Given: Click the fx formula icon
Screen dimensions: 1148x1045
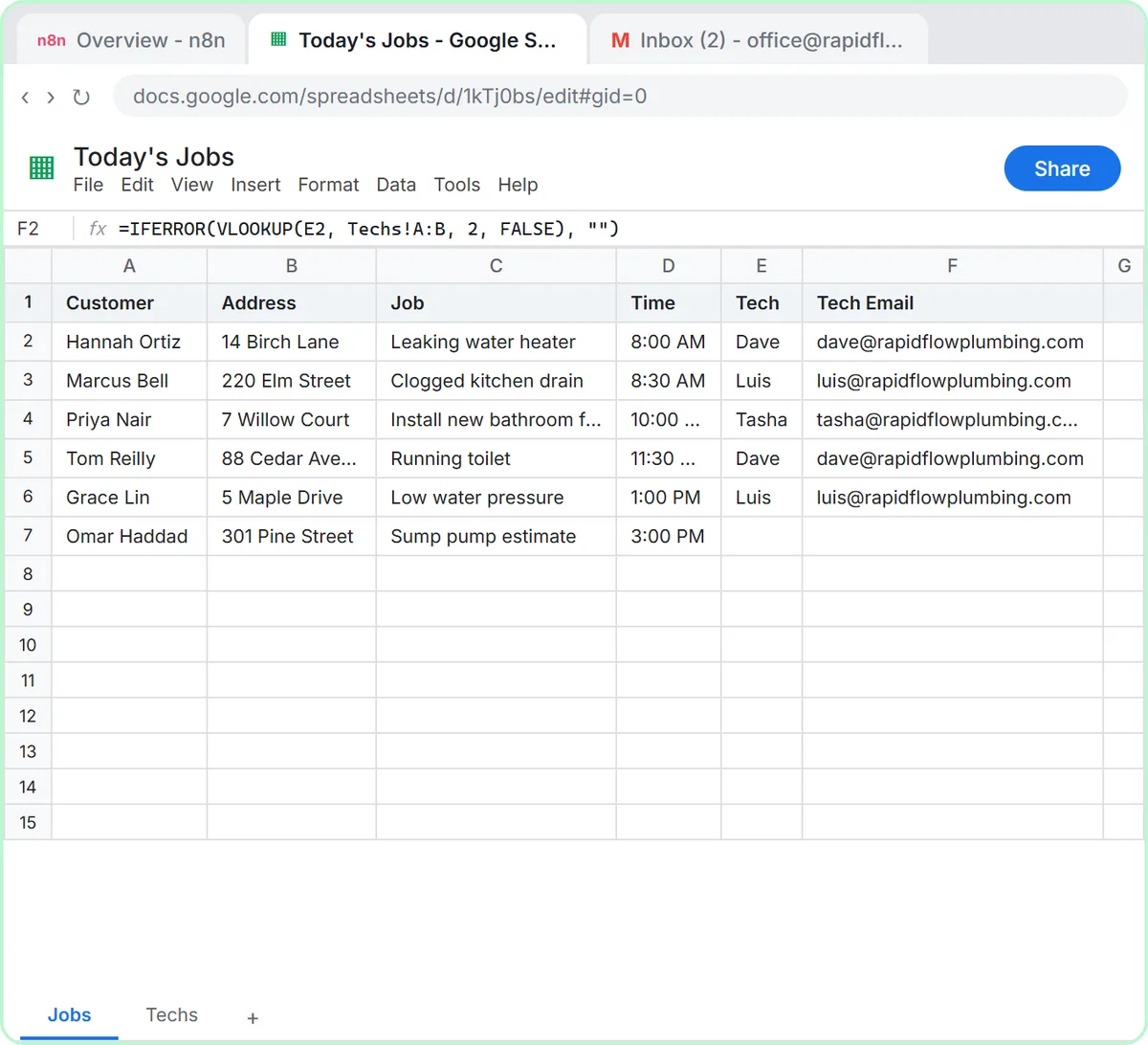Looking at the screenshot, I should click(x=98, y=229).
